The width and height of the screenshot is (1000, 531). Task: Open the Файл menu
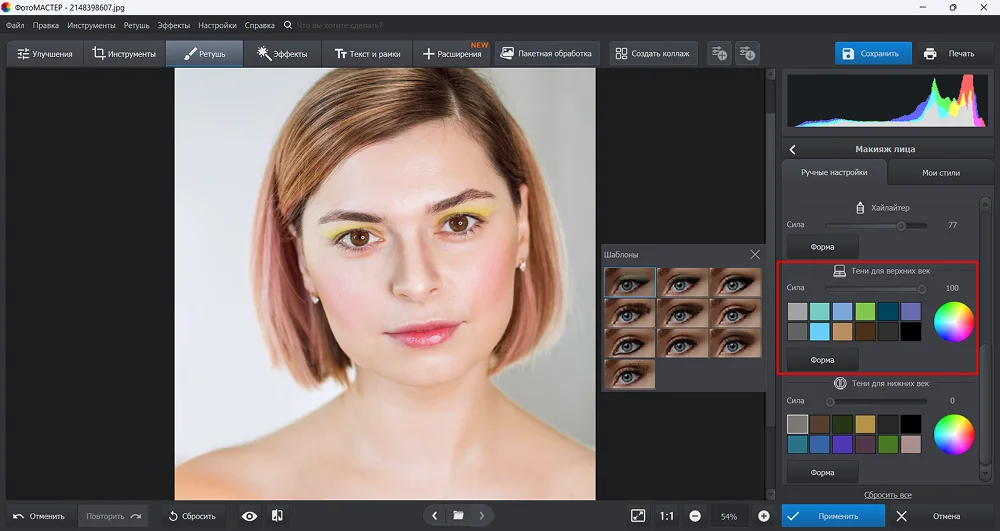(15, 25)
